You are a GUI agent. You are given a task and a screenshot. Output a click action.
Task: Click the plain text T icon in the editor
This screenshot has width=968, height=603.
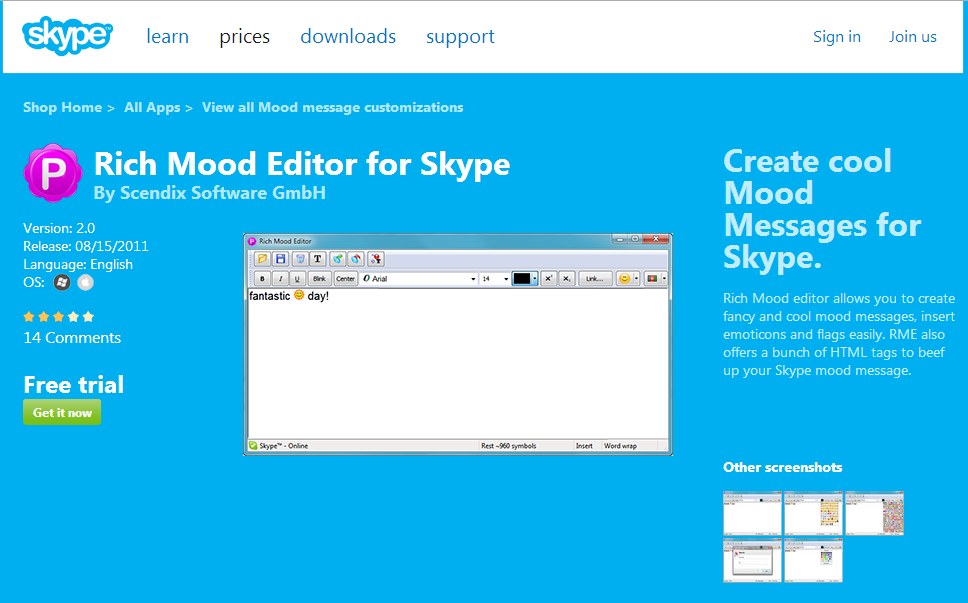[317, 259]
